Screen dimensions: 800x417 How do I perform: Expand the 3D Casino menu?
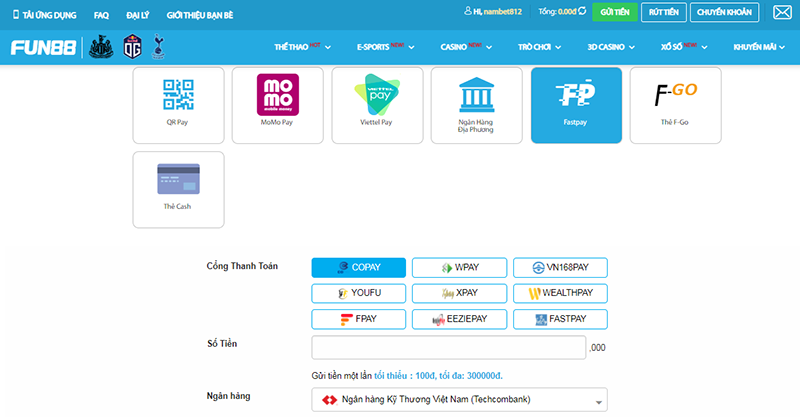pyautogui.click(x=611, y=47)
